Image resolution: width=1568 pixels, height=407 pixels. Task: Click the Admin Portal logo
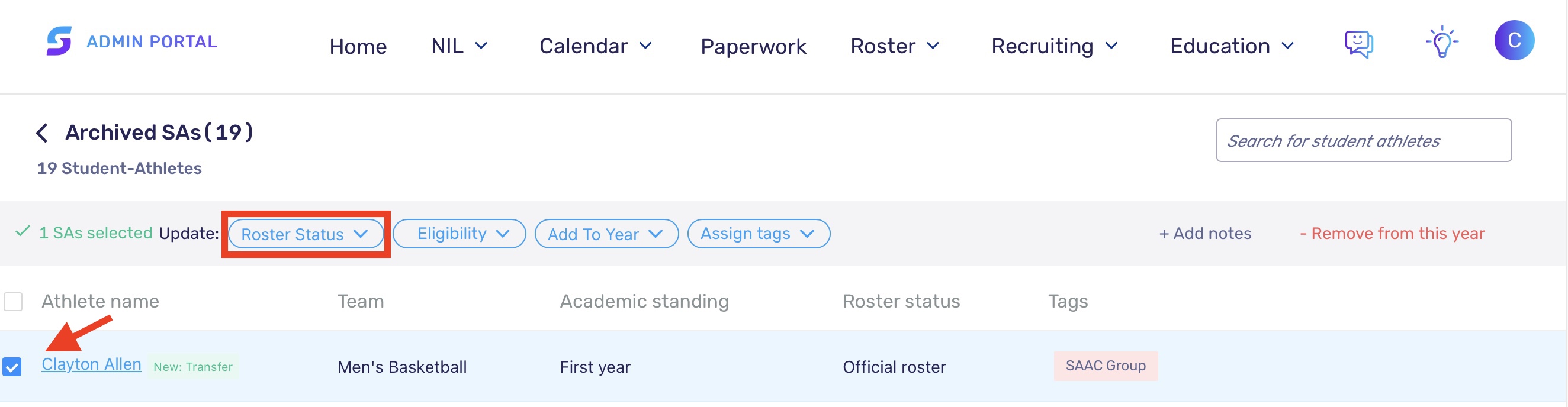click(131, 43)
